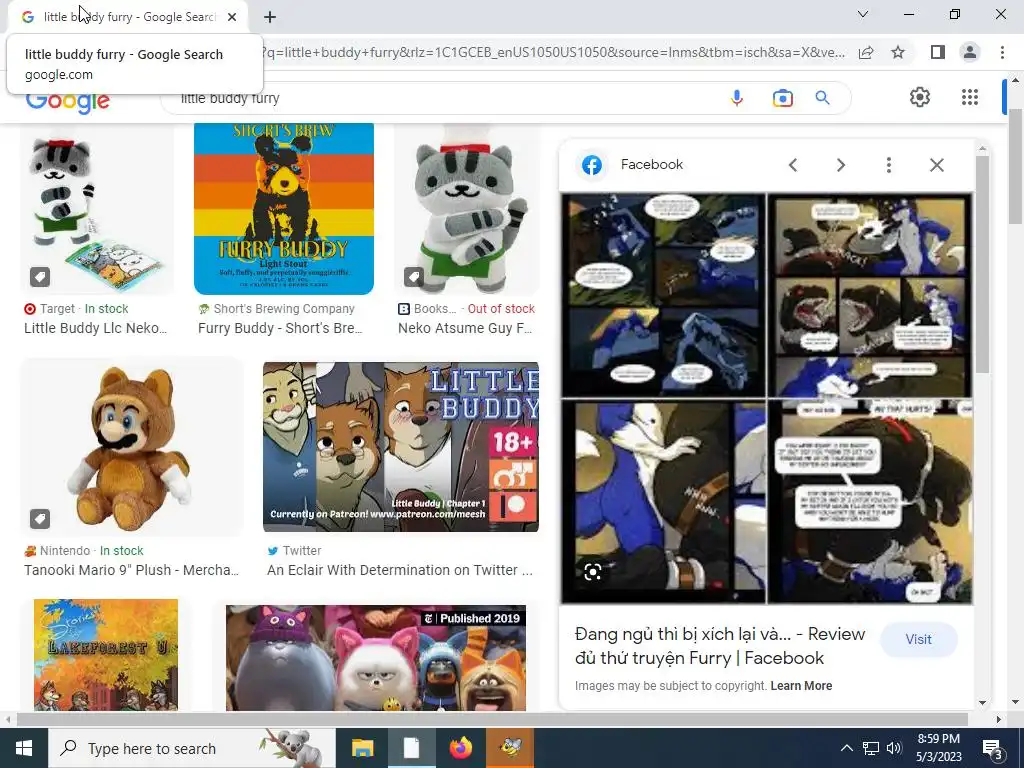Click the Facebook source icon in preview
The height and width of the screenshot is (768, 1024).
[x=592, y=165]
